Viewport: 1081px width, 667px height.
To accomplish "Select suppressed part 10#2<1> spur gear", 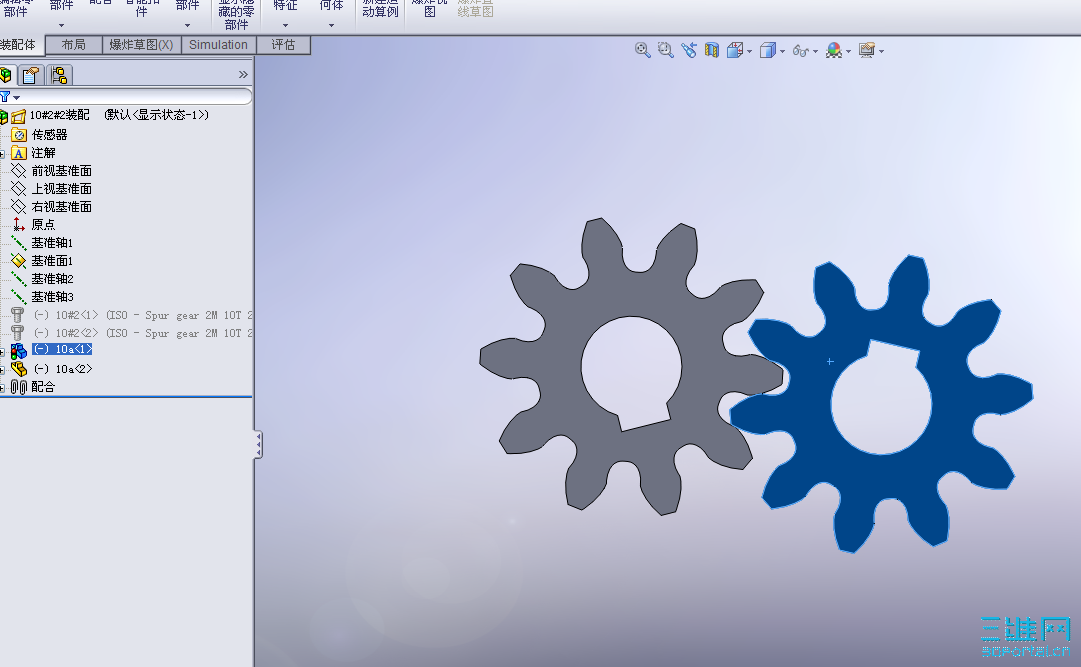I will [x=143, y=315].
